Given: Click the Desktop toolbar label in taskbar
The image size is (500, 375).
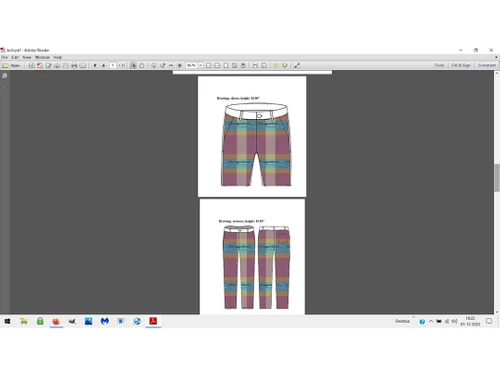Looking at the screenshot, I should click(402, 321).
